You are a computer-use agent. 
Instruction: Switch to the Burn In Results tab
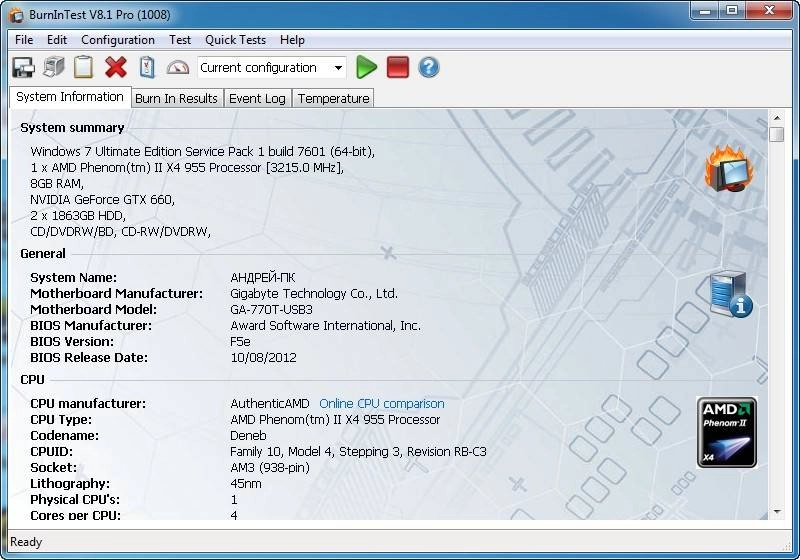[176, 98]
